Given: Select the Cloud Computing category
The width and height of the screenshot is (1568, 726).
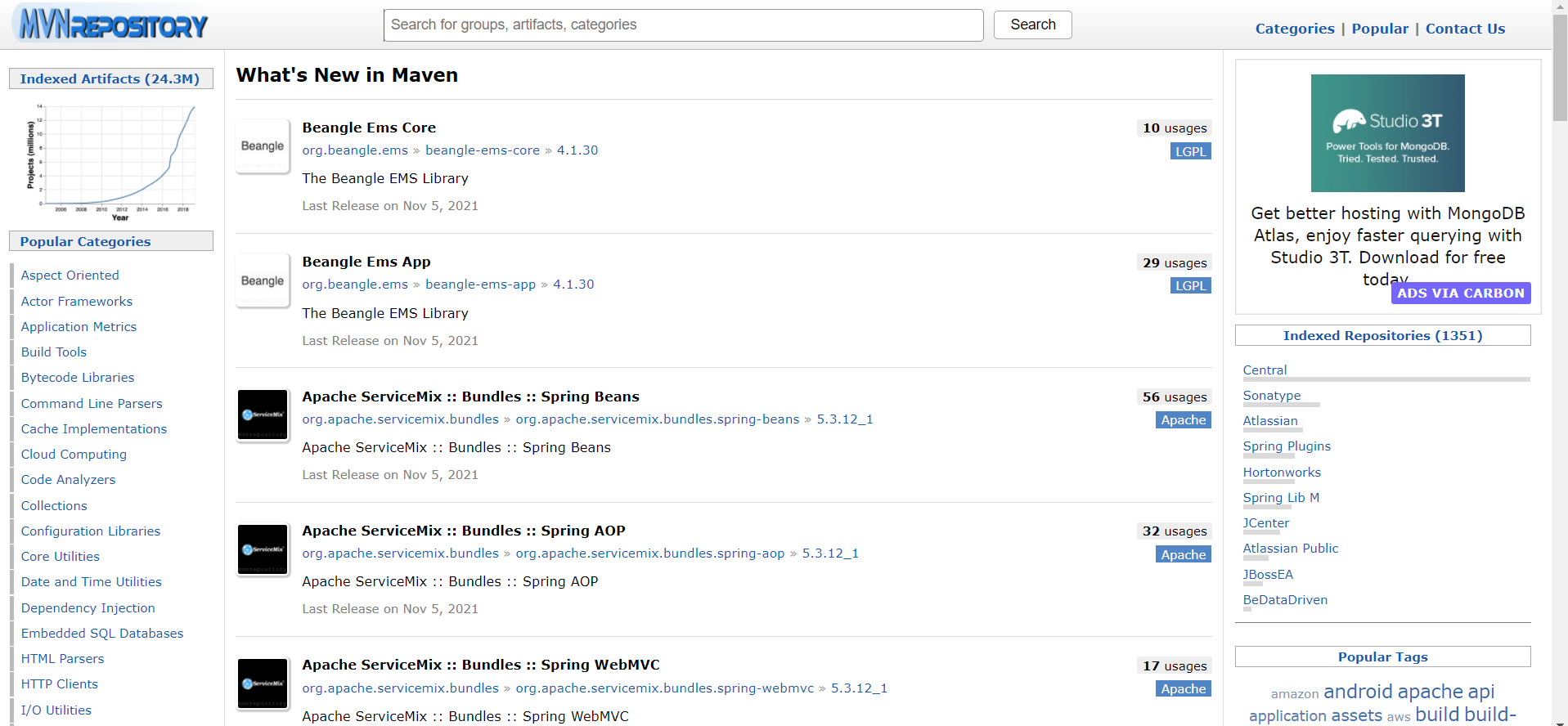Looking at the screenshot, I should [x=74, y=455].
